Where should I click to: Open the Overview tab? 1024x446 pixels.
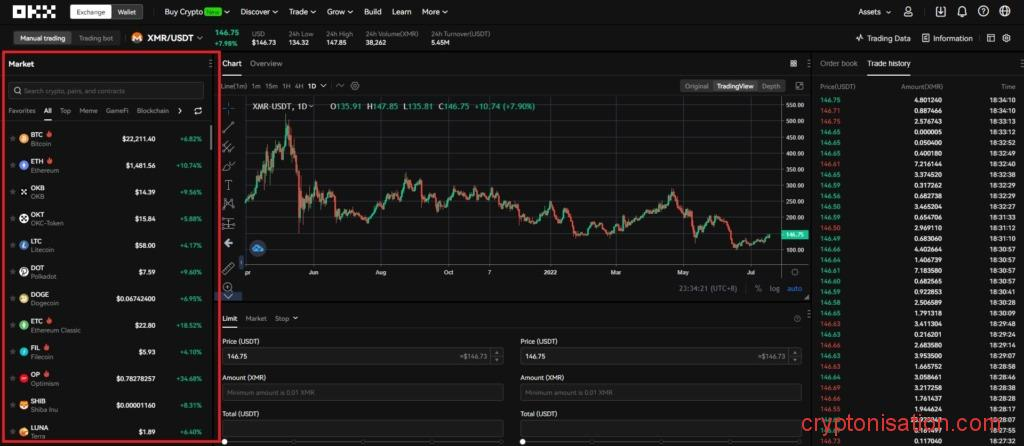(x=266, y=63)
